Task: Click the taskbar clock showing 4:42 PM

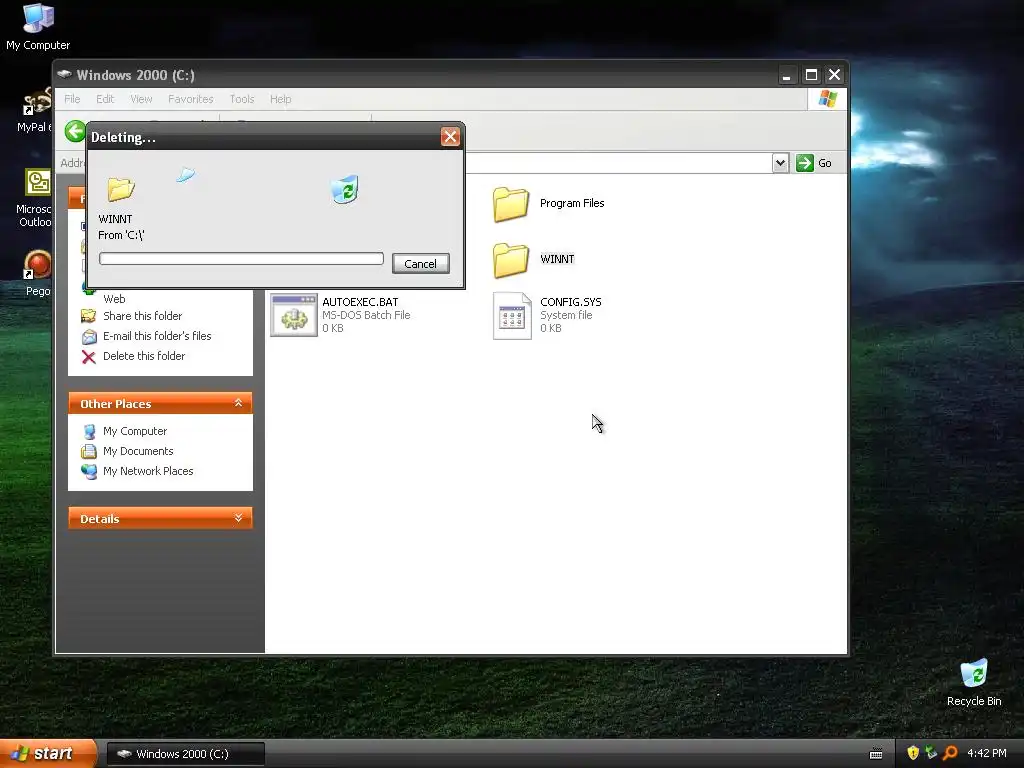Action: (x=987, y=753)
